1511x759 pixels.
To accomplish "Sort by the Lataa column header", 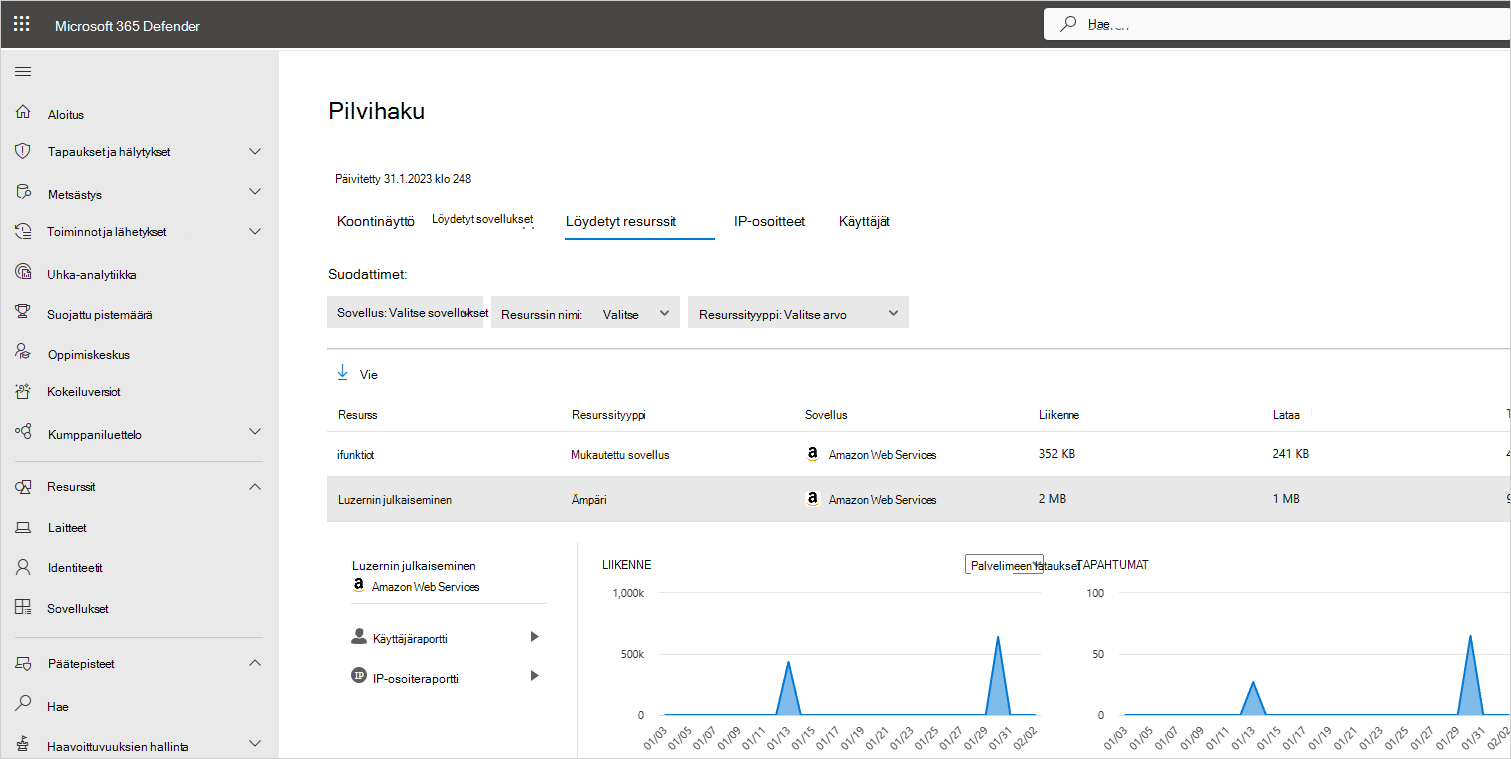I will pos(1286,414).
